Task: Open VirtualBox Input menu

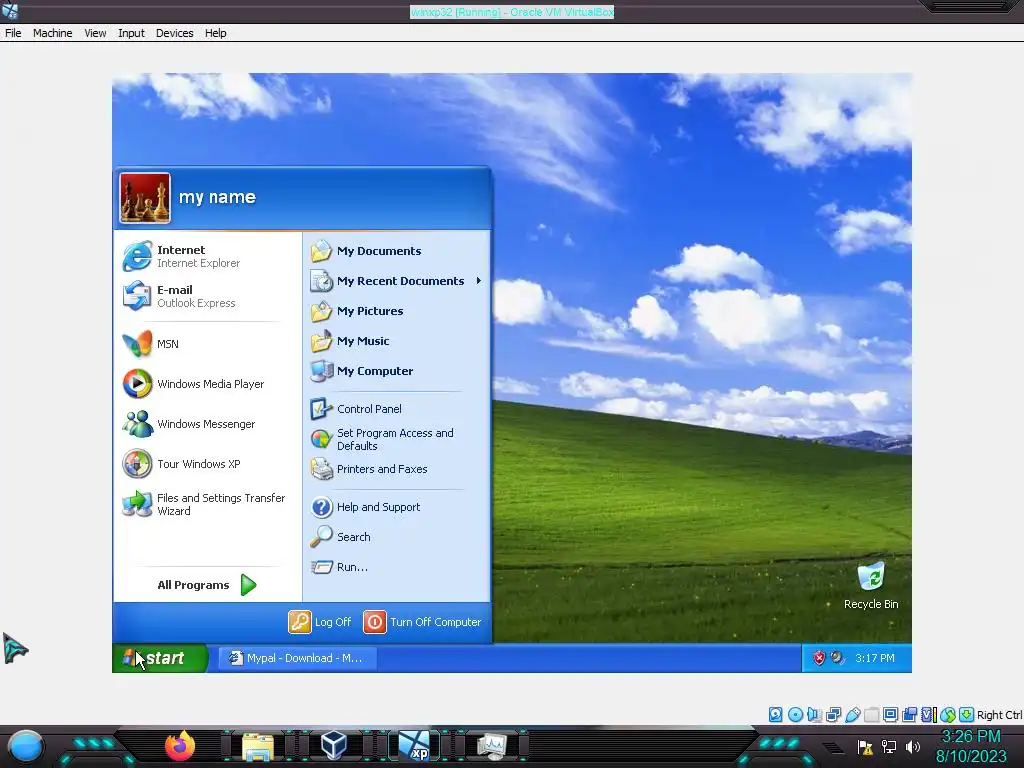Action: (x=131, y=33)
